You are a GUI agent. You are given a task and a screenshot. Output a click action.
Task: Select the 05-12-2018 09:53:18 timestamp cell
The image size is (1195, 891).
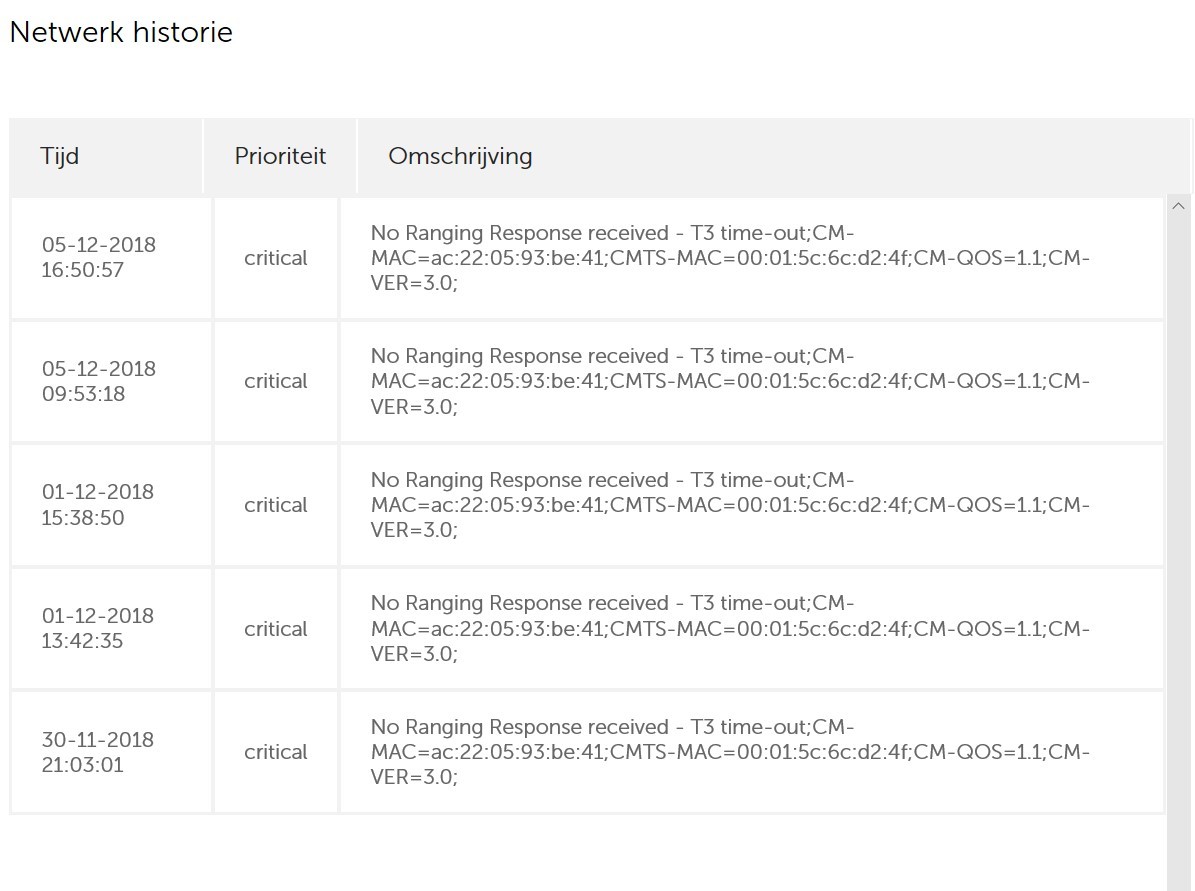coord(99,381)
